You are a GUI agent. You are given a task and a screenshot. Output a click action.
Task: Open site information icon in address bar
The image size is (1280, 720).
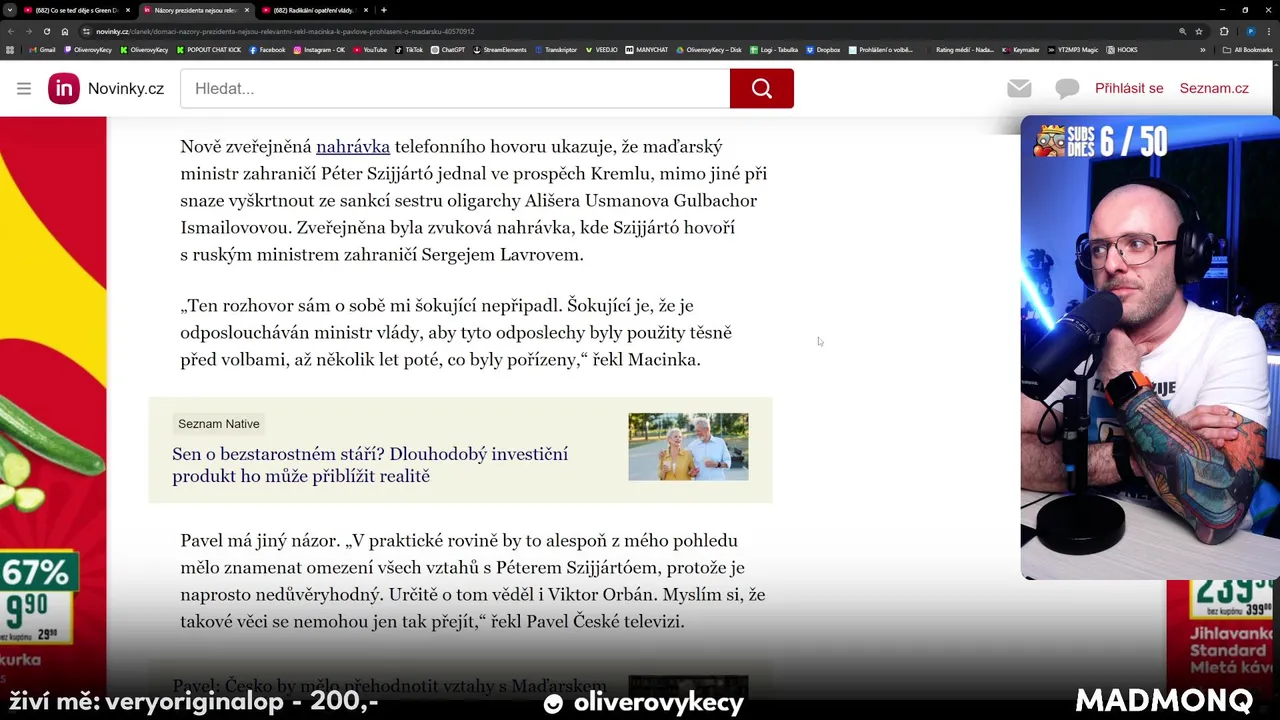[86, 31]
